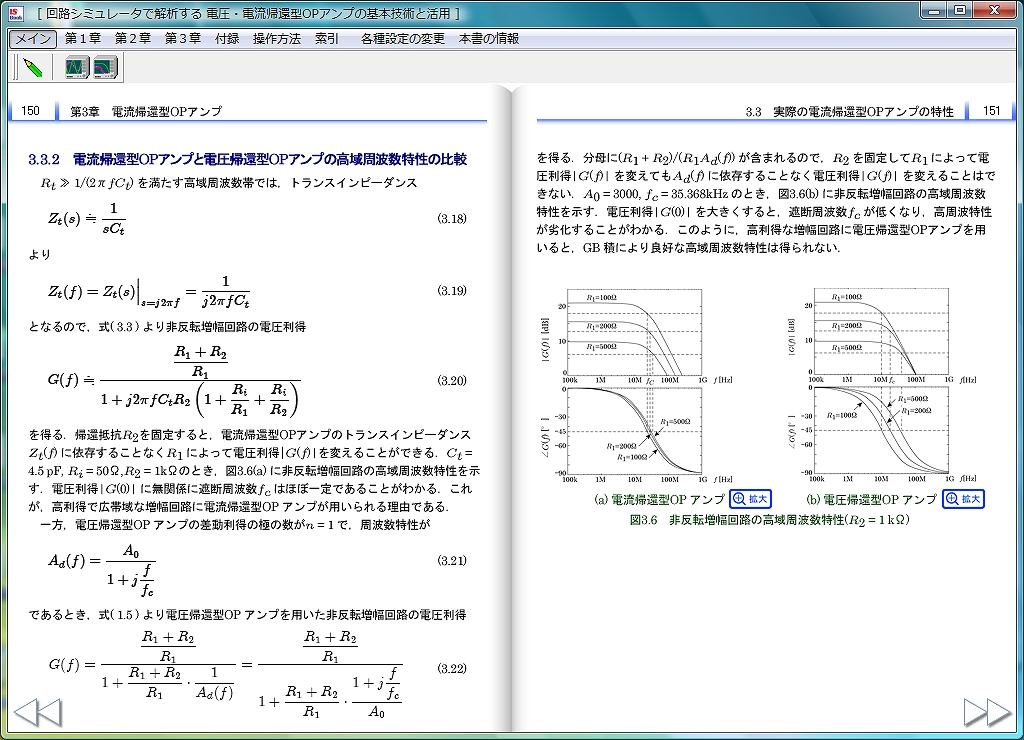Click equation number (3.21)

pyautogui.click(x=452, y=560)
